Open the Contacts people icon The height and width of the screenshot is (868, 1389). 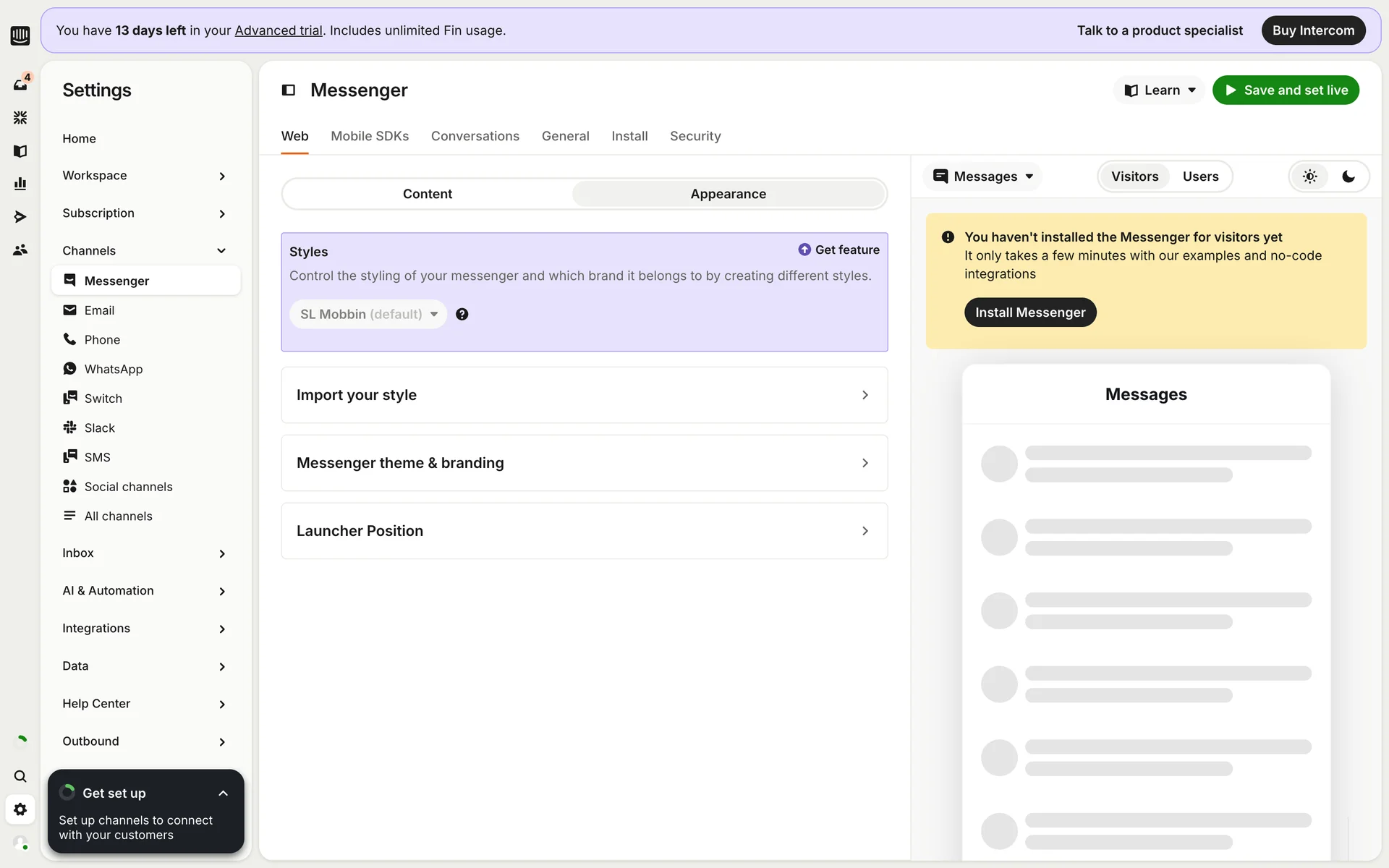20,250
